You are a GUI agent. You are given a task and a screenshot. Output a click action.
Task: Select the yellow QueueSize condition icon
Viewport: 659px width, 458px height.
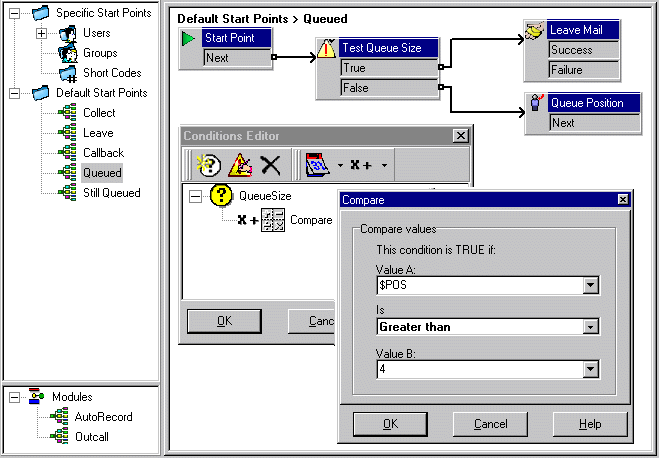click(221, 196)
